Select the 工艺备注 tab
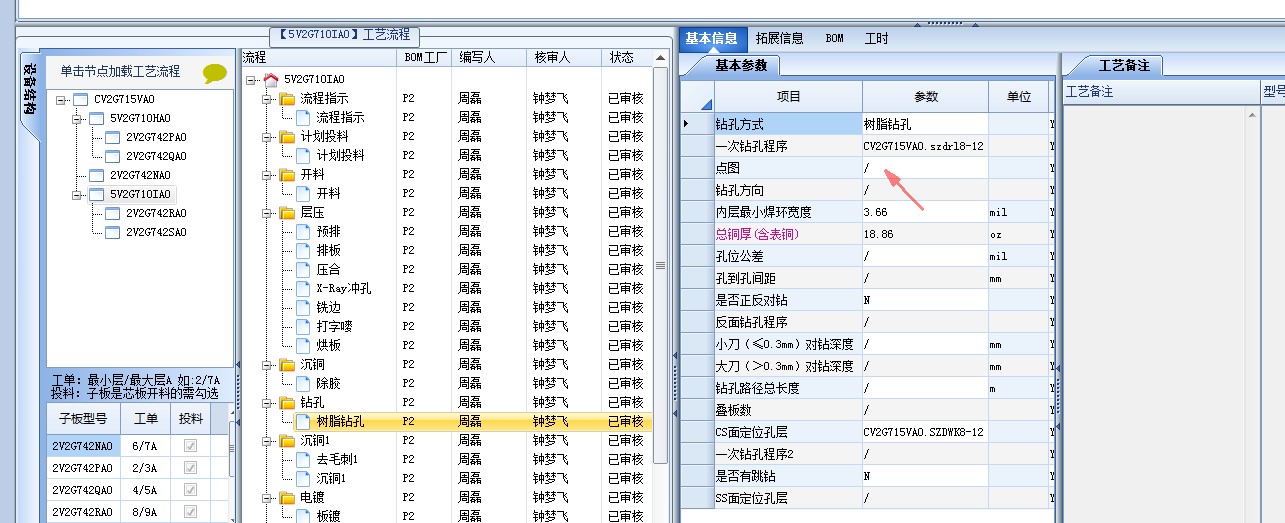The image size is (1285, 523). [x=1124, y=65]
